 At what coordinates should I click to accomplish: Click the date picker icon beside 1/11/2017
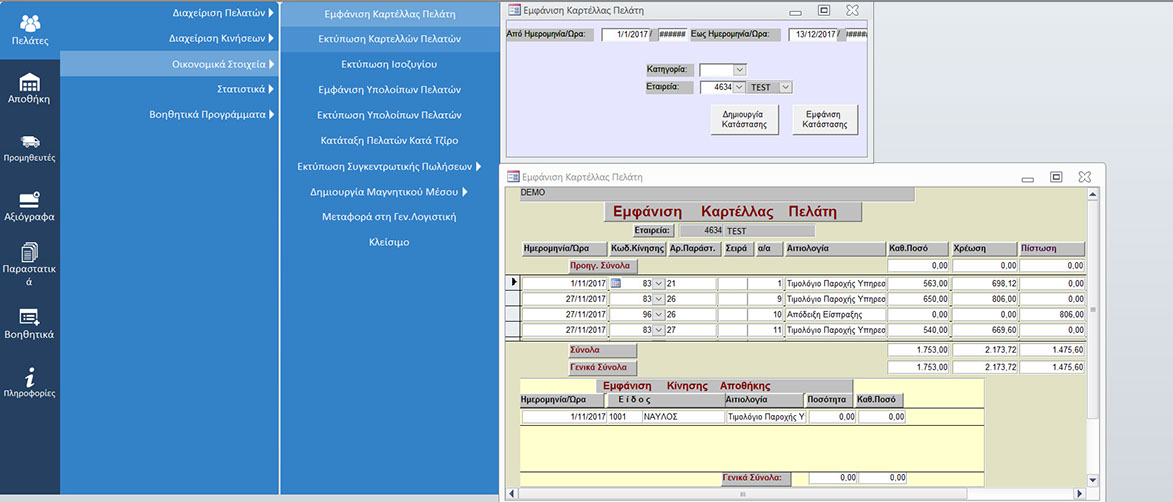tap(615, 284)
